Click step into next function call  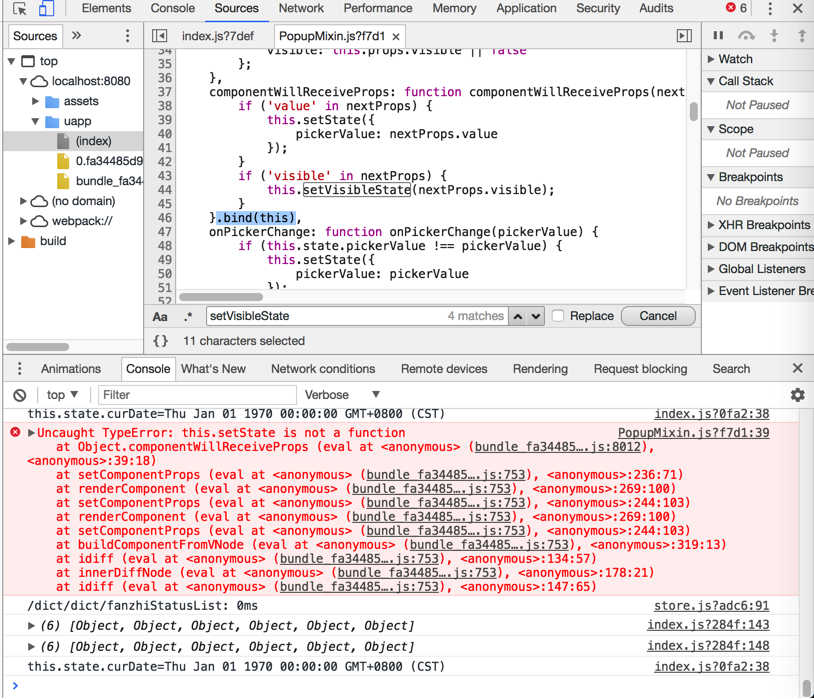click(x=774, y=35)
